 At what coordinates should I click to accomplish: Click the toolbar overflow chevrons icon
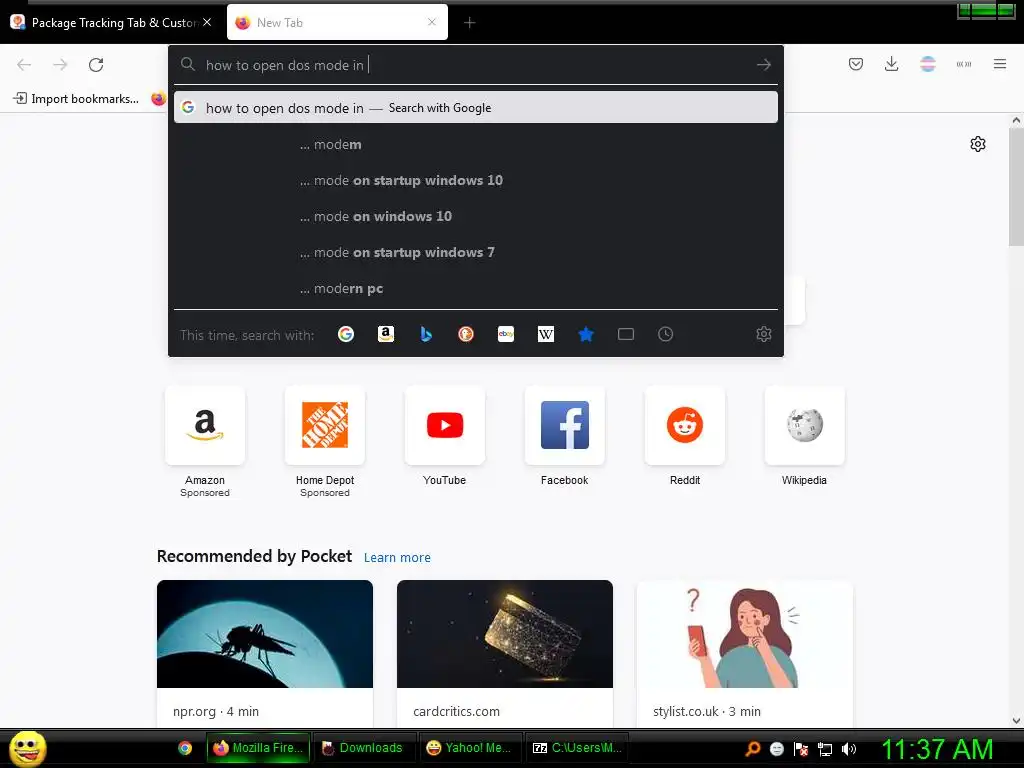tap(963, 64)
